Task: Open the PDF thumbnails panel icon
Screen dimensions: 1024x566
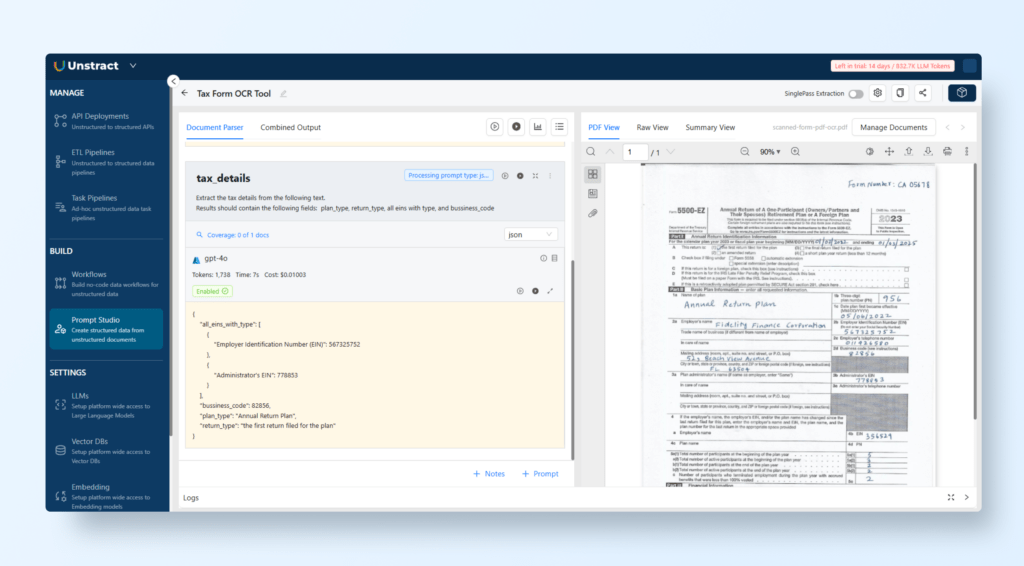Action: coord(592,174)
